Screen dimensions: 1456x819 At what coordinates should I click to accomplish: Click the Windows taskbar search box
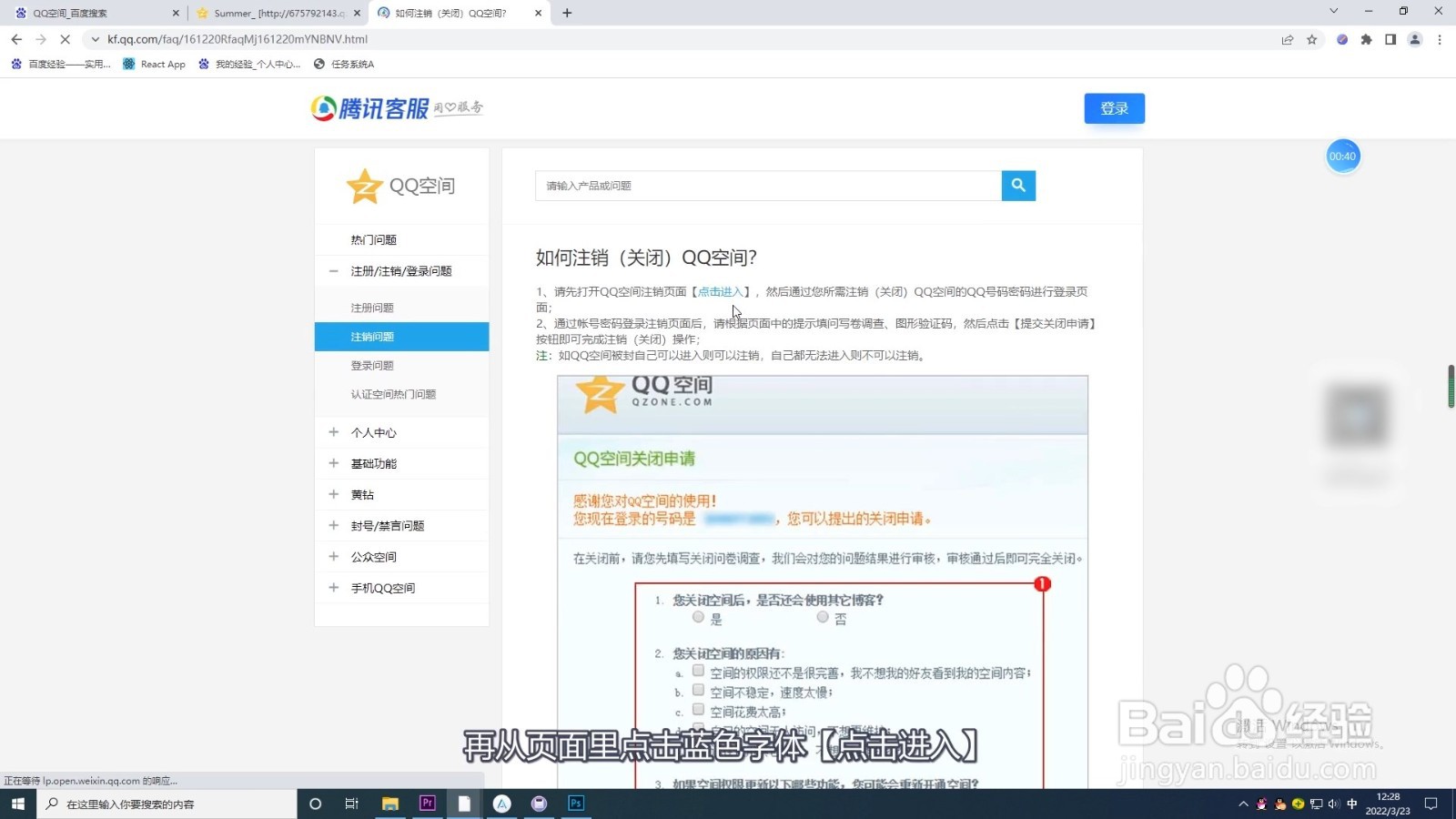[167, 804]
